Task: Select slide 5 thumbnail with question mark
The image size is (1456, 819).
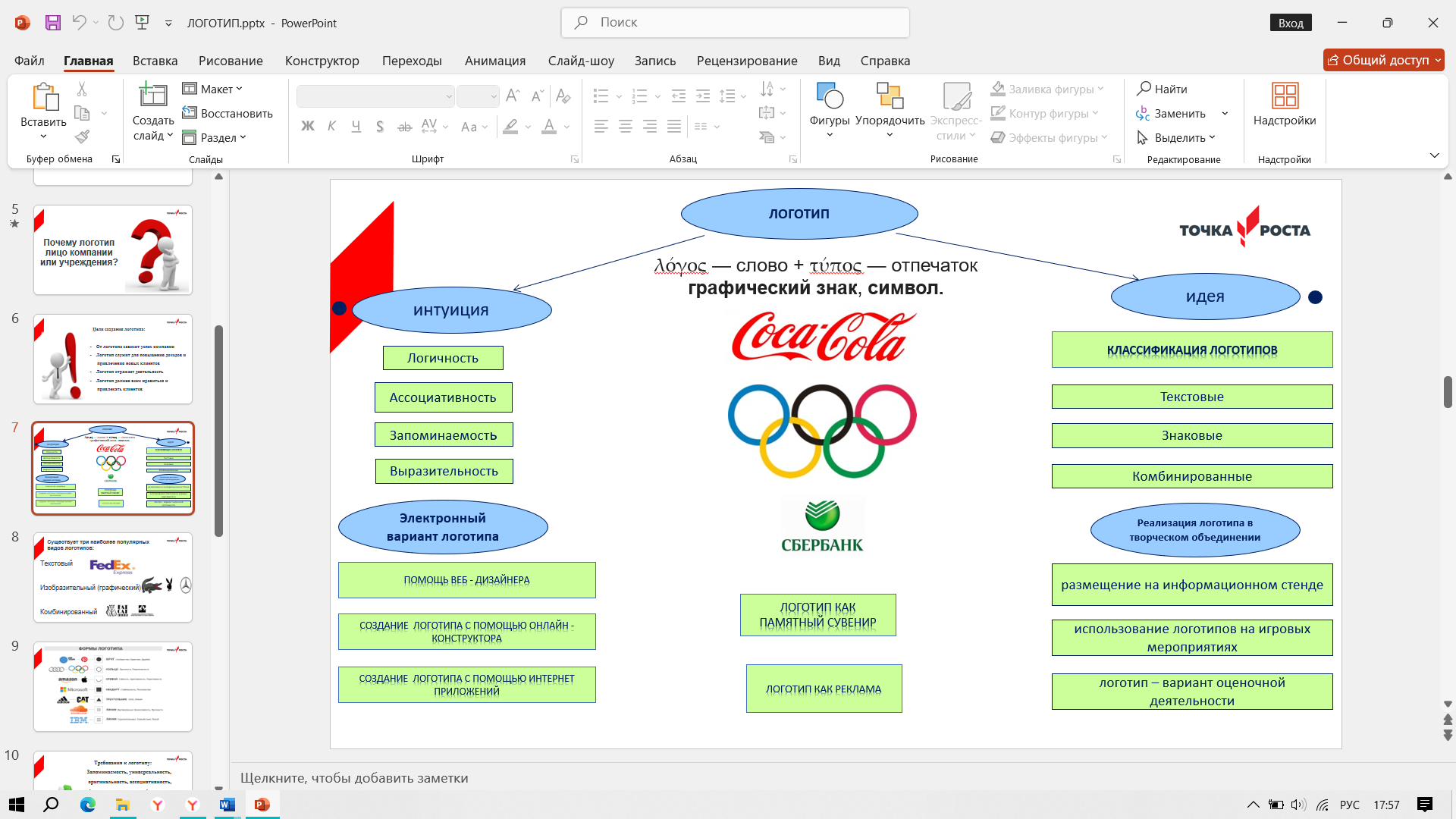Action: (112, 249)
